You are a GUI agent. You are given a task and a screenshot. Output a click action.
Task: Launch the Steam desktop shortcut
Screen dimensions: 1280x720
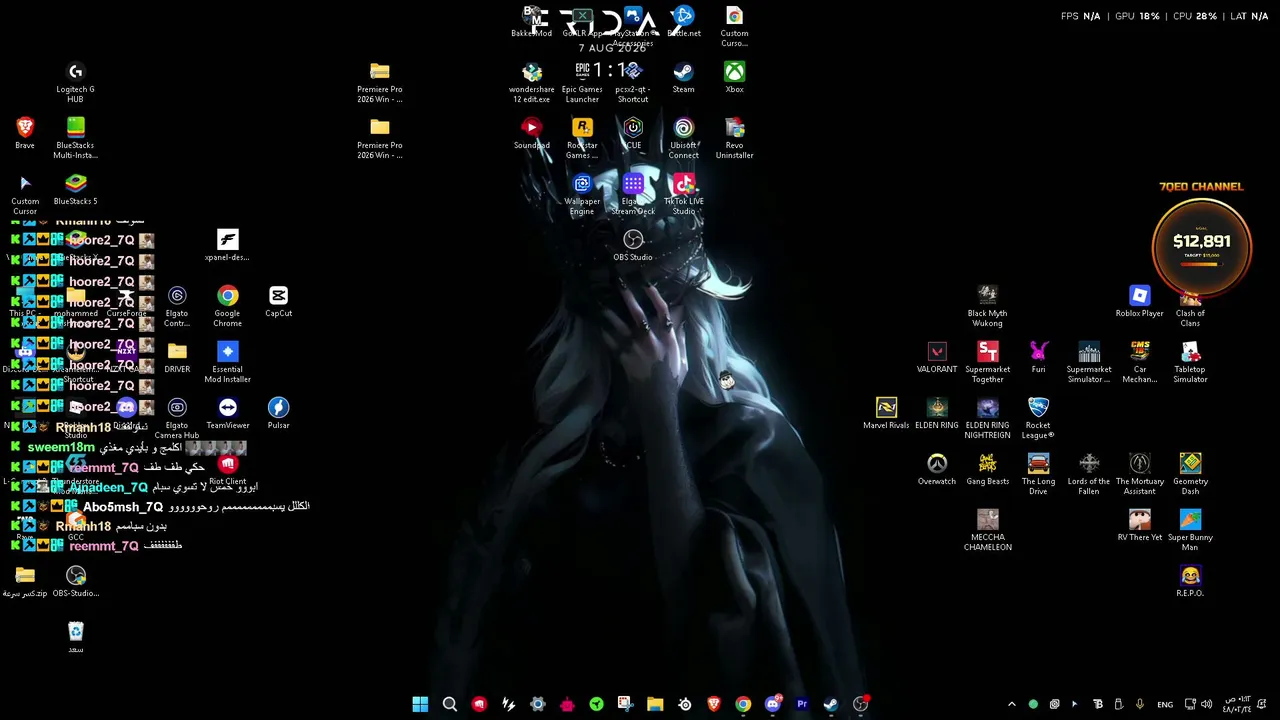[x=683, y=77]
